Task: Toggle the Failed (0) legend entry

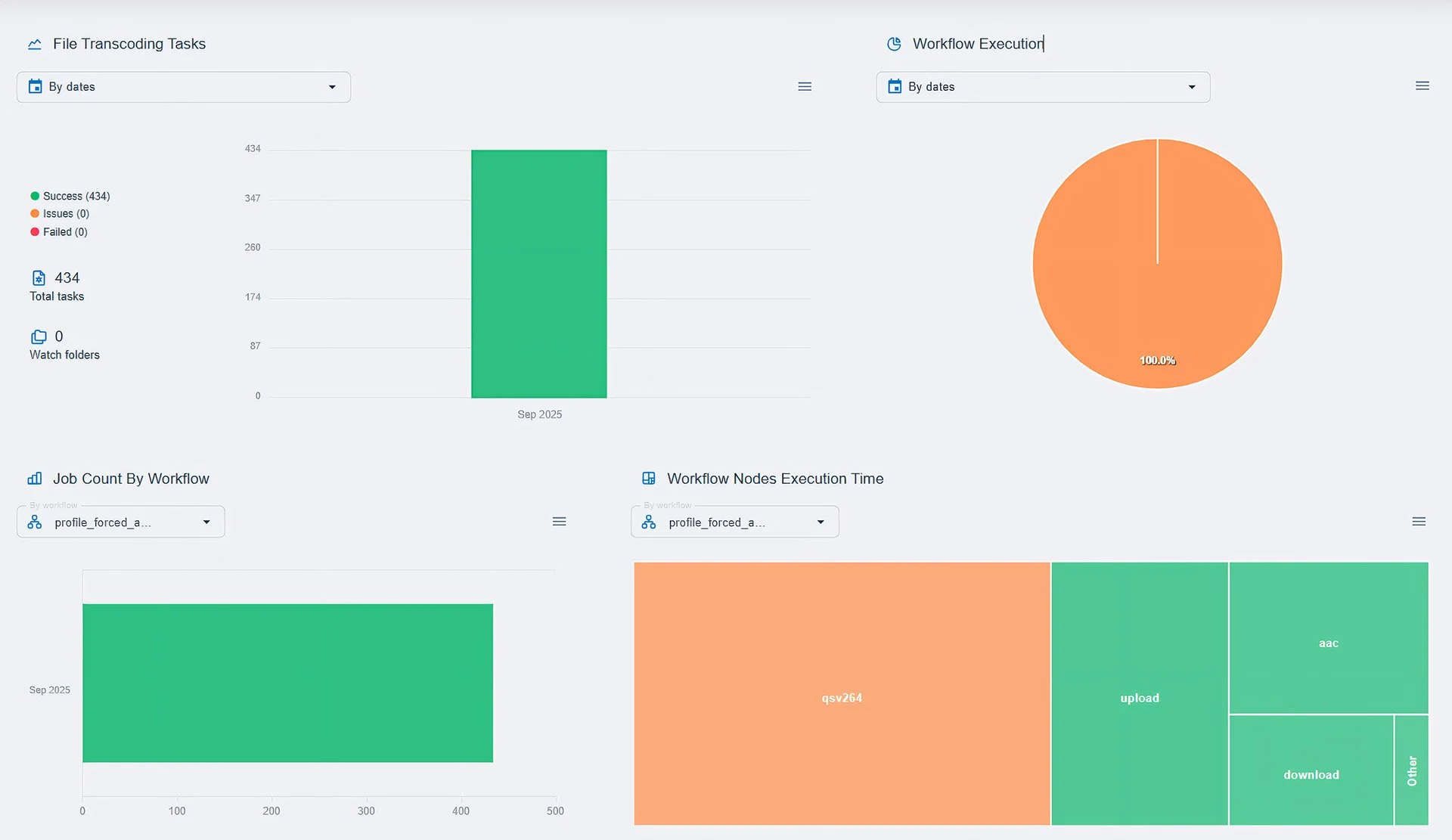Action: [x=59, y=232]
